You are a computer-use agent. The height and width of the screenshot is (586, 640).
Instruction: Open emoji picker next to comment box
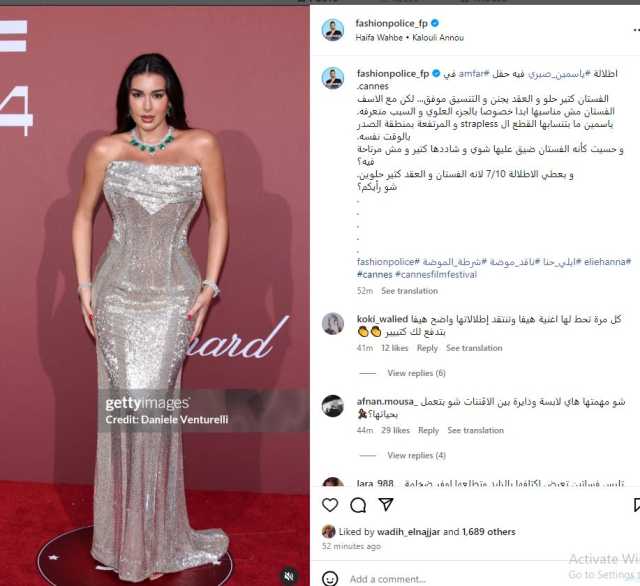click(330, 578)
